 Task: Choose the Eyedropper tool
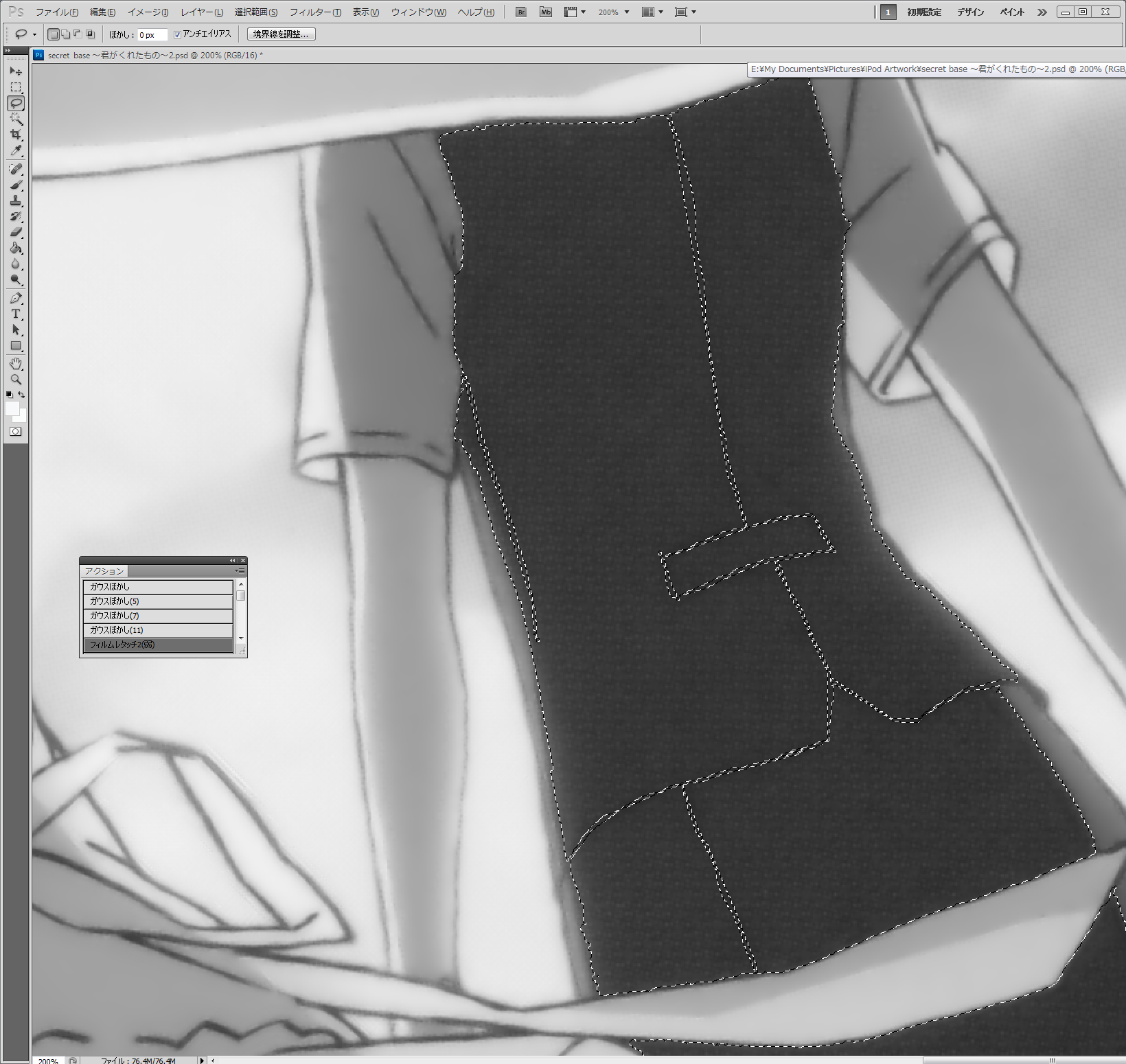(16, 151)
